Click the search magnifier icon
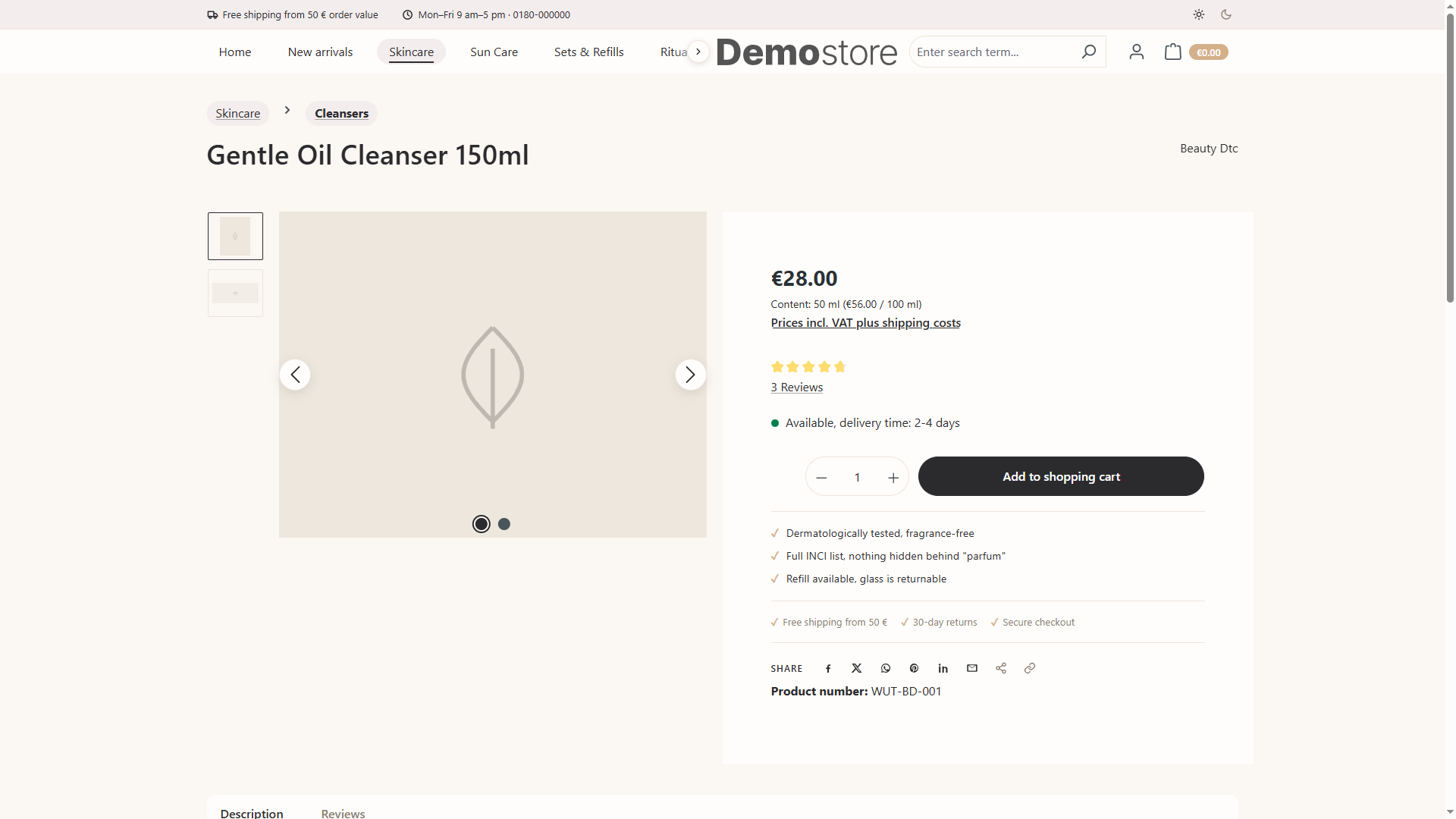 click(x=1088, y=52)
